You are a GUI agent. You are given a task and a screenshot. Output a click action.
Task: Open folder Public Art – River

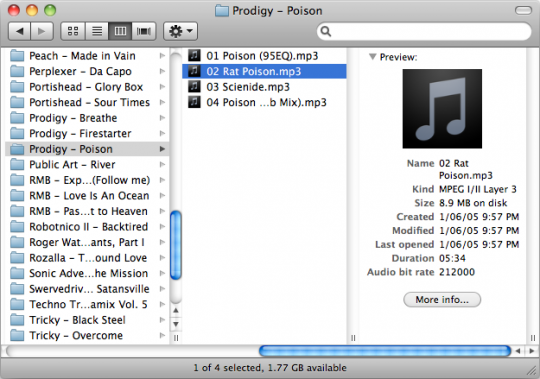click(x=87, y=165)
